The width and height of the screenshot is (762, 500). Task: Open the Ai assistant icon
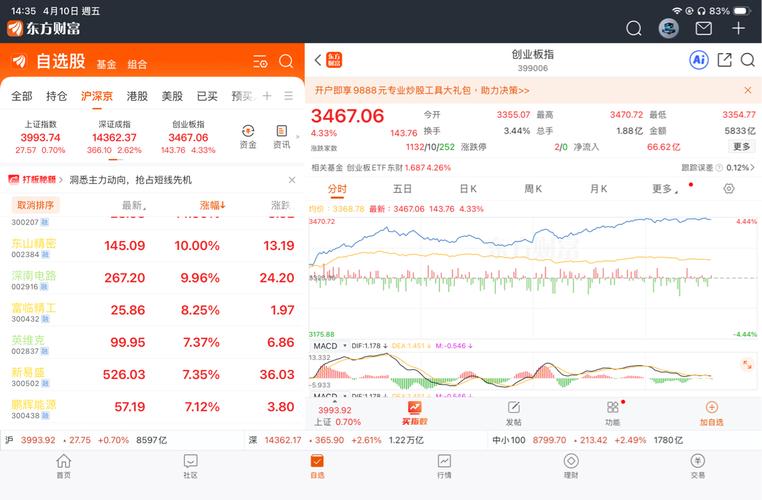click(699, 60)
